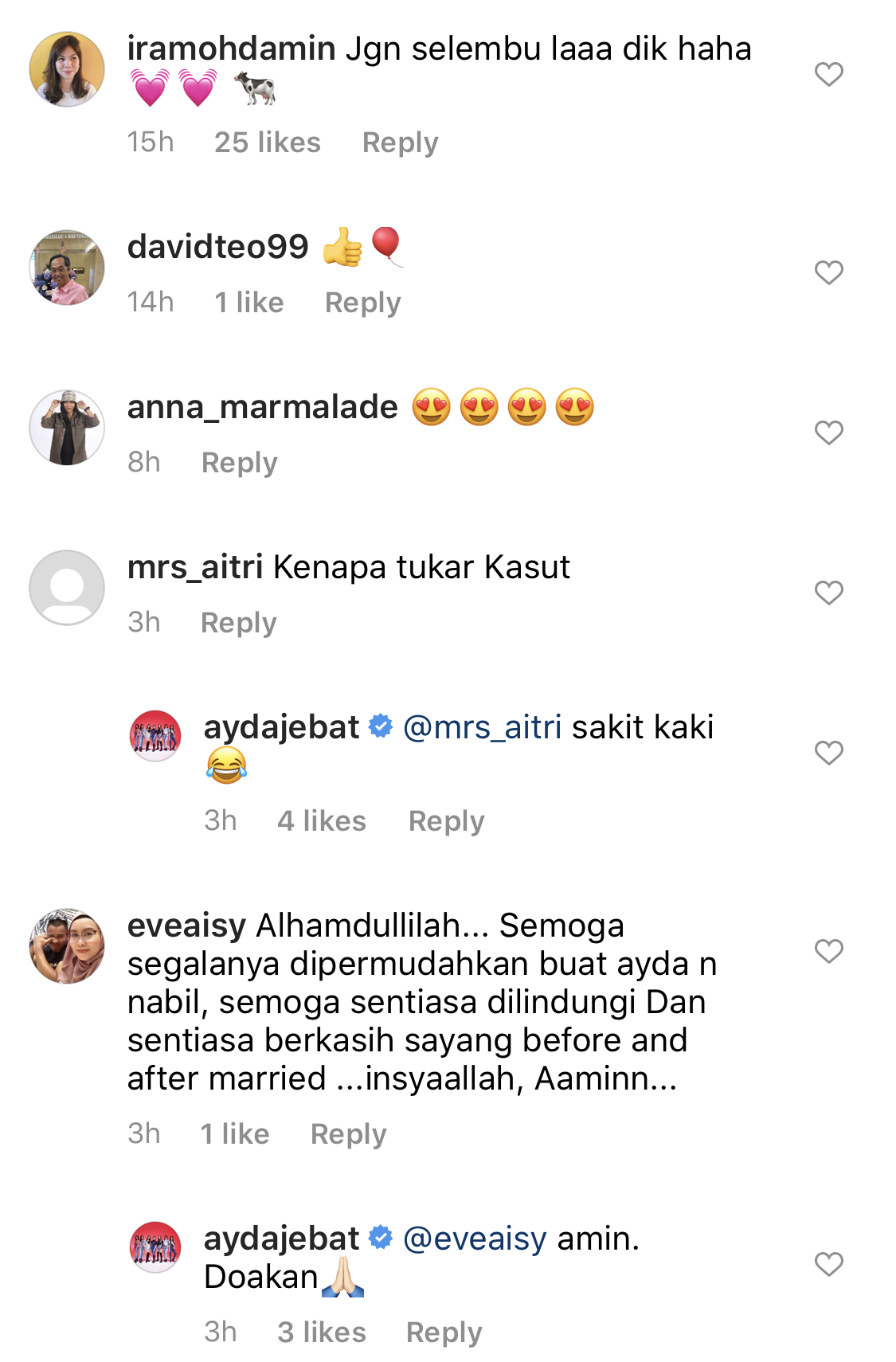
Task: Reply to eveaisy's long comment
Action: pyautogui.click(x=348, y=1134)
